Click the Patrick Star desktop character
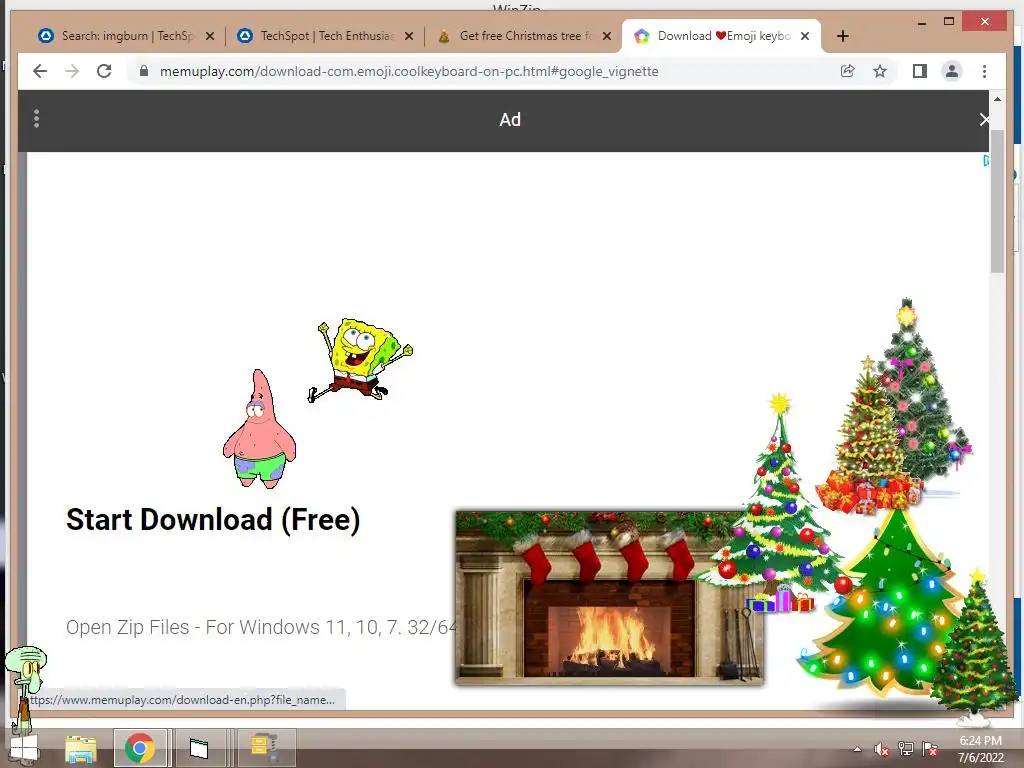 click(259, 429)
